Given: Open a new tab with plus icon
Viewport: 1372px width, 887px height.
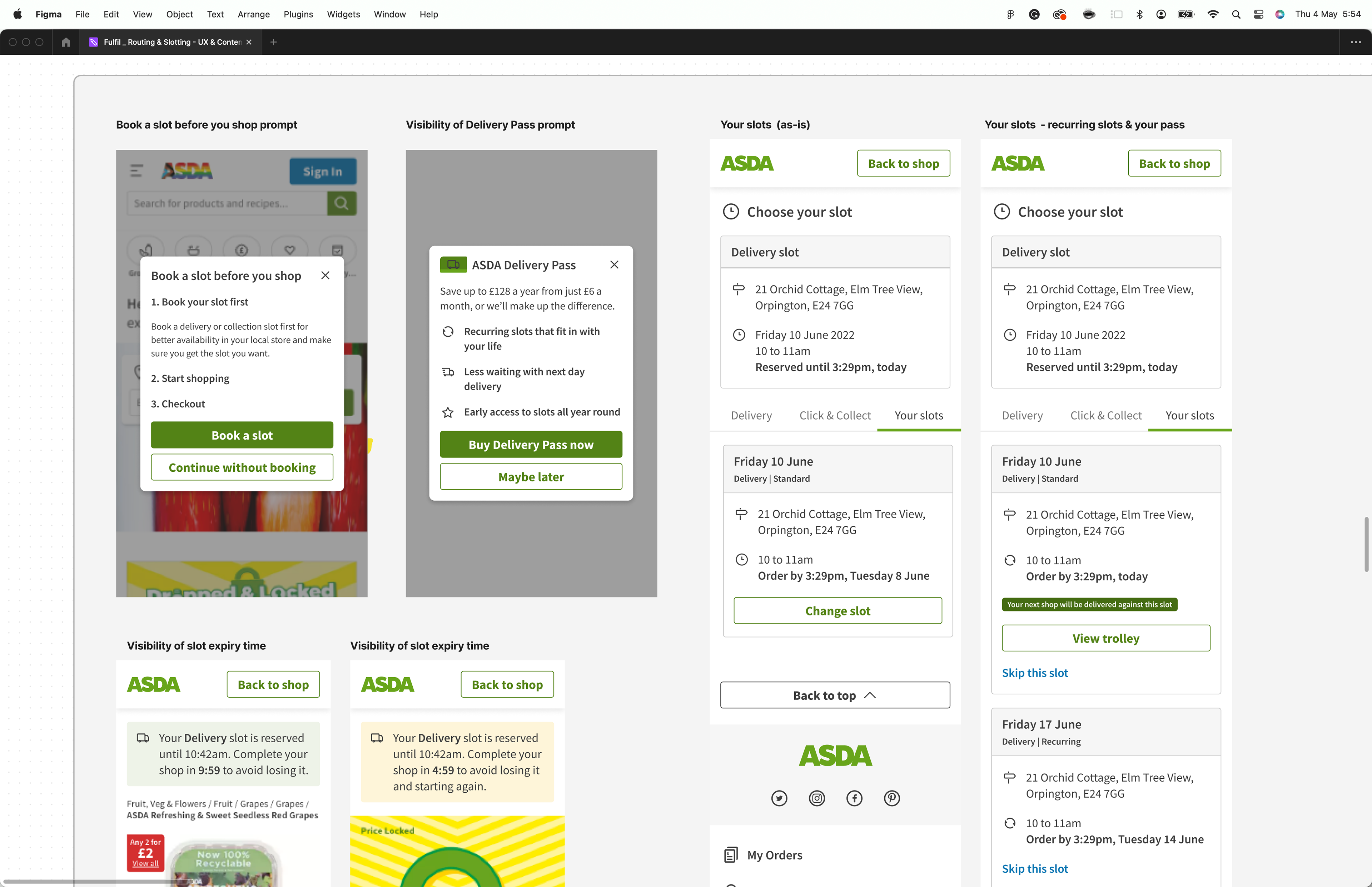Looking at the screenshot, I should (x=273, y=42).
